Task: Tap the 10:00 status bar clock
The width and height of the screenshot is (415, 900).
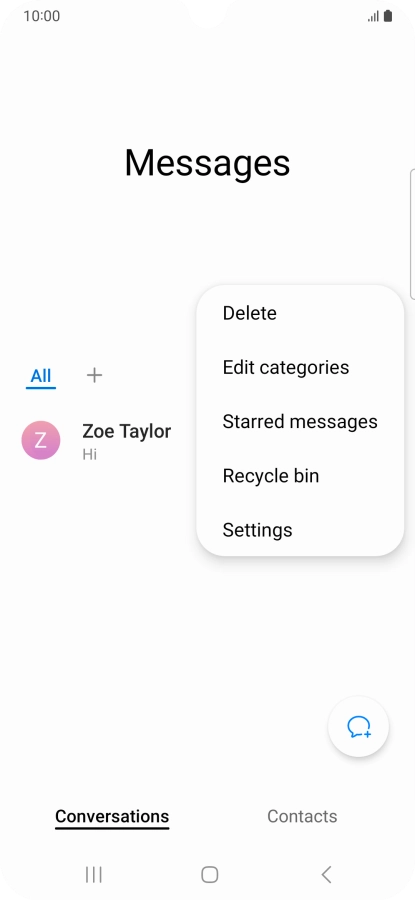Action: (41, 16)
